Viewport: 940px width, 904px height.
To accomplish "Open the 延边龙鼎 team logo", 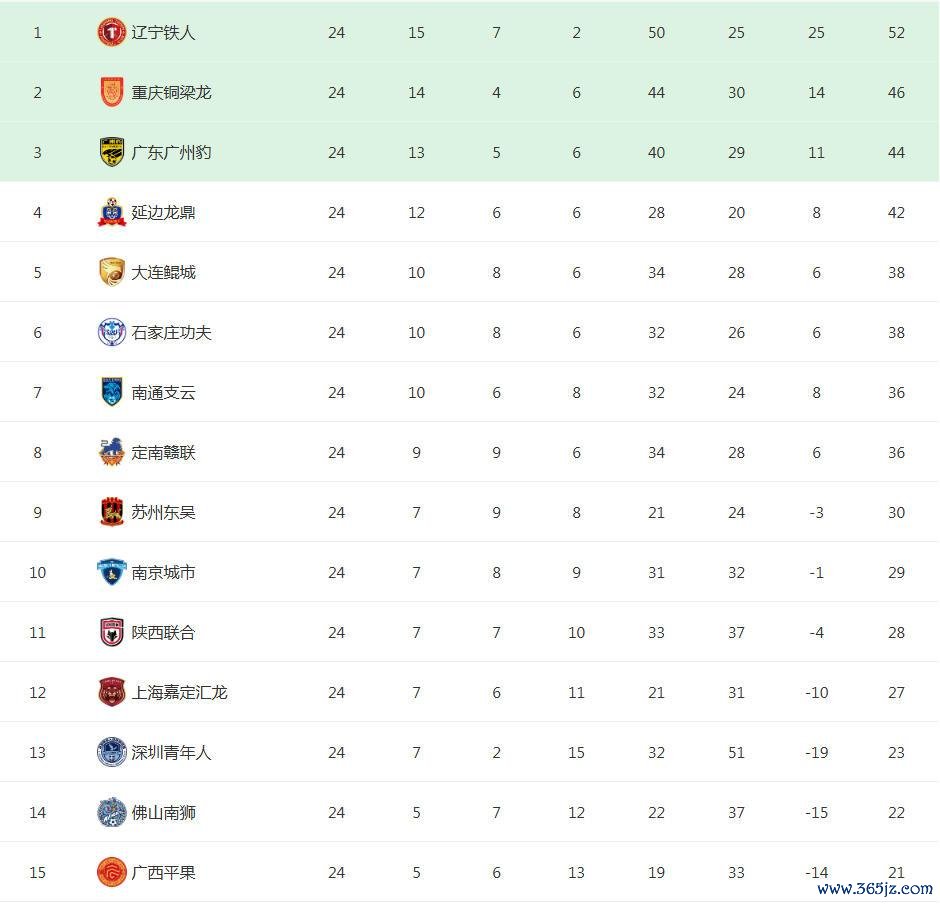I will (x=111, y=212).
